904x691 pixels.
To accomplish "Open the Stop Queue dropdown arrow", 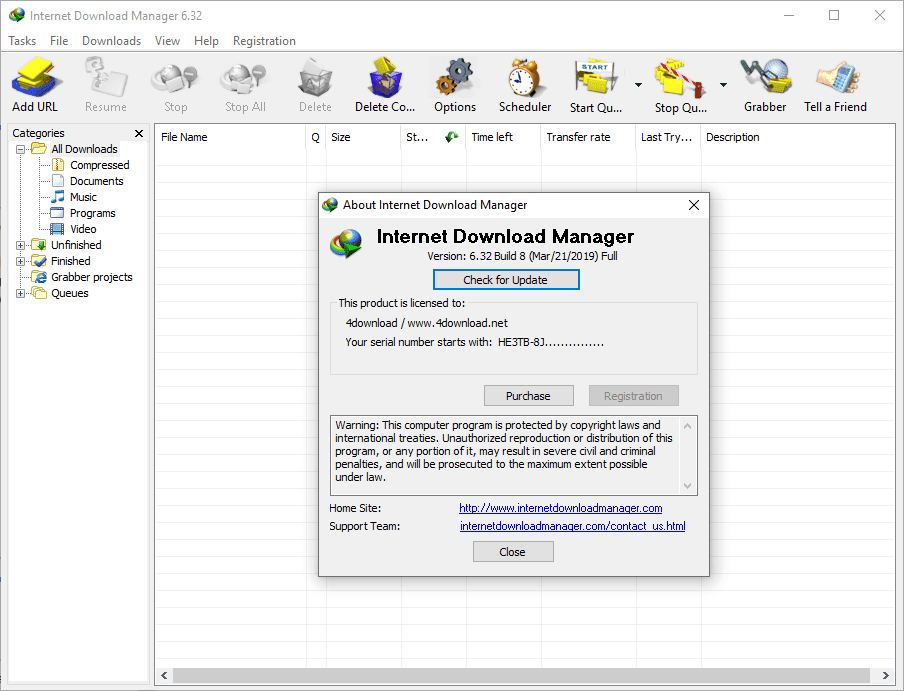I will pyautogui.click(x=724, y=85).
